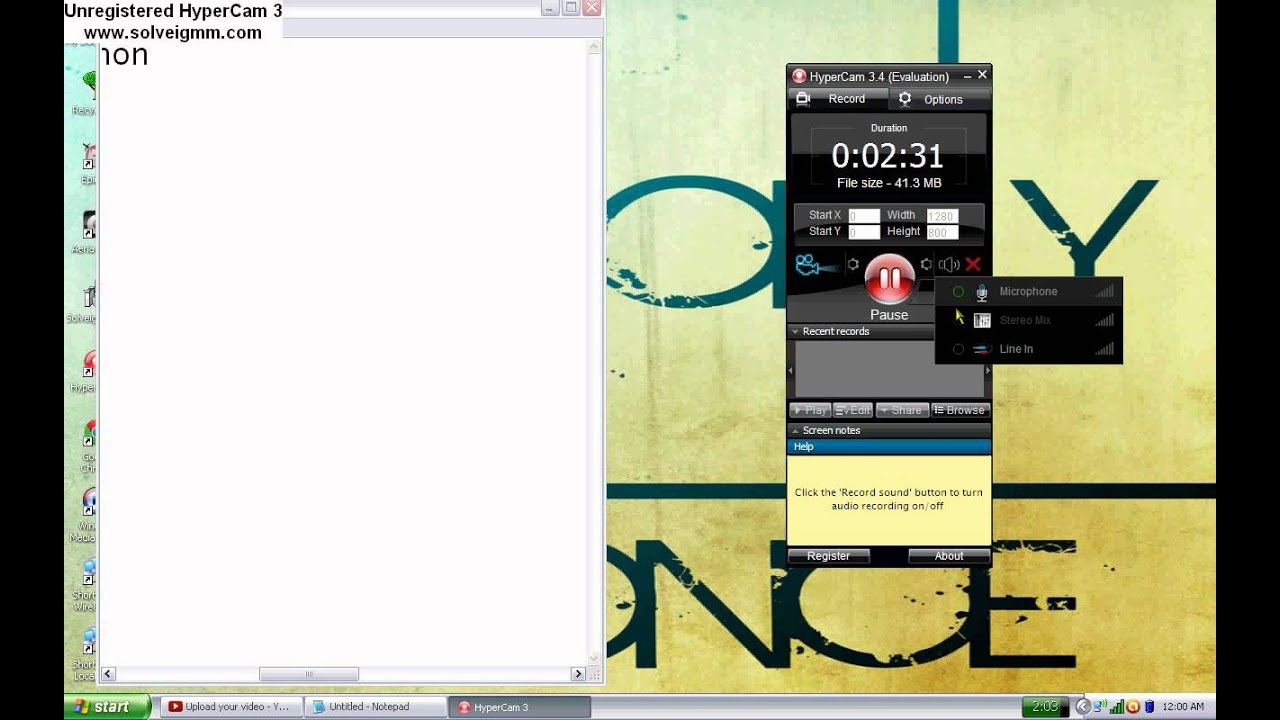
Task: Click the Line In volume level bars
Action: point(1104,349)
